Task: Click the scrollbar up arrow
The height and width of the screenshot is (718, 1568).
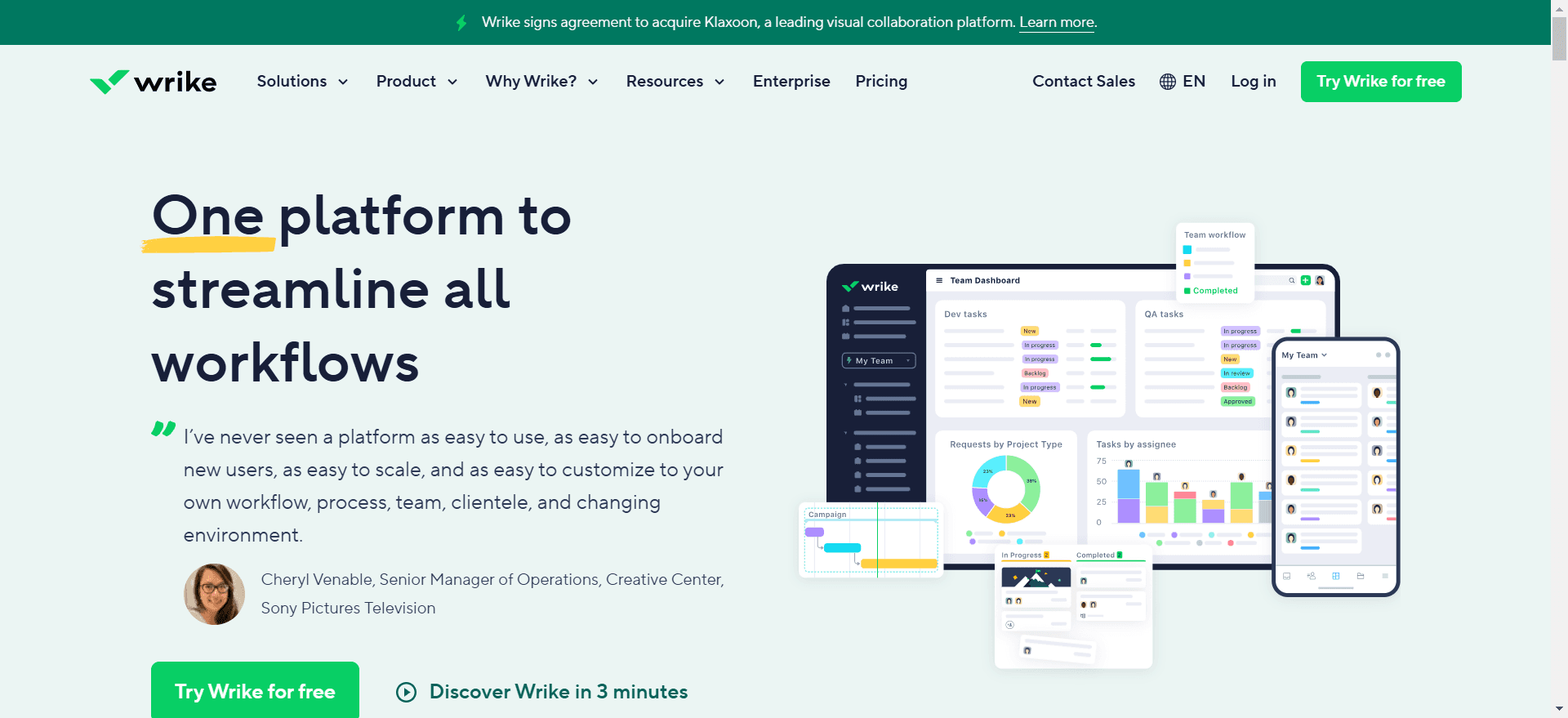Action: click(x=1560, y=8)
